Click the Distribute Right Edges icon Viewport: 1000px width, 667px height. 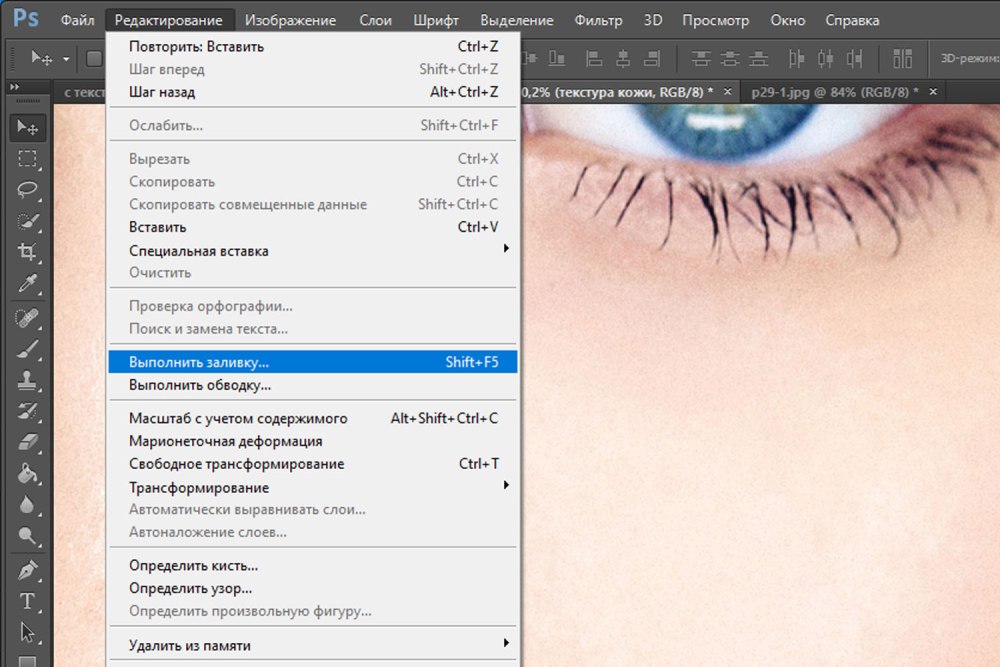(x=854, y=59)
